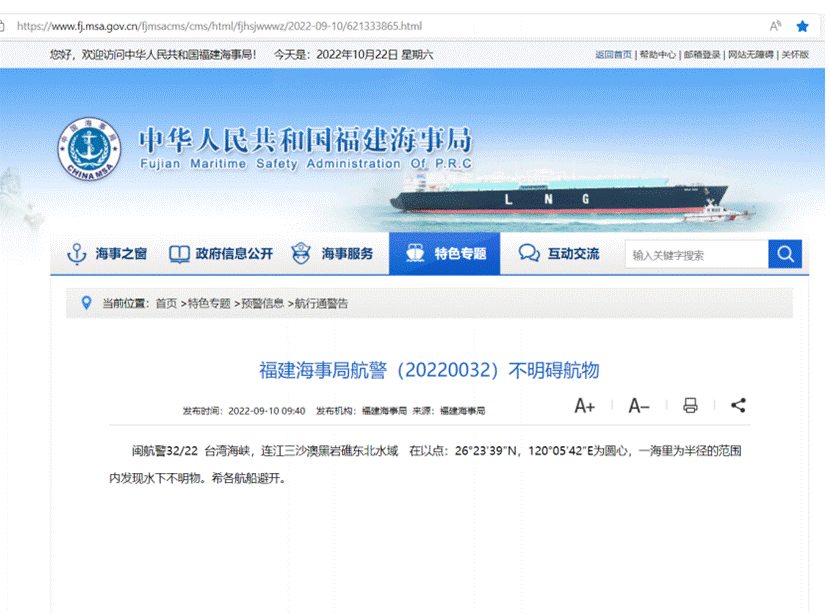This screenshot has width=830, height=615.
Task: Click the article text 闽航警32/22
Action: coord(164,451)
